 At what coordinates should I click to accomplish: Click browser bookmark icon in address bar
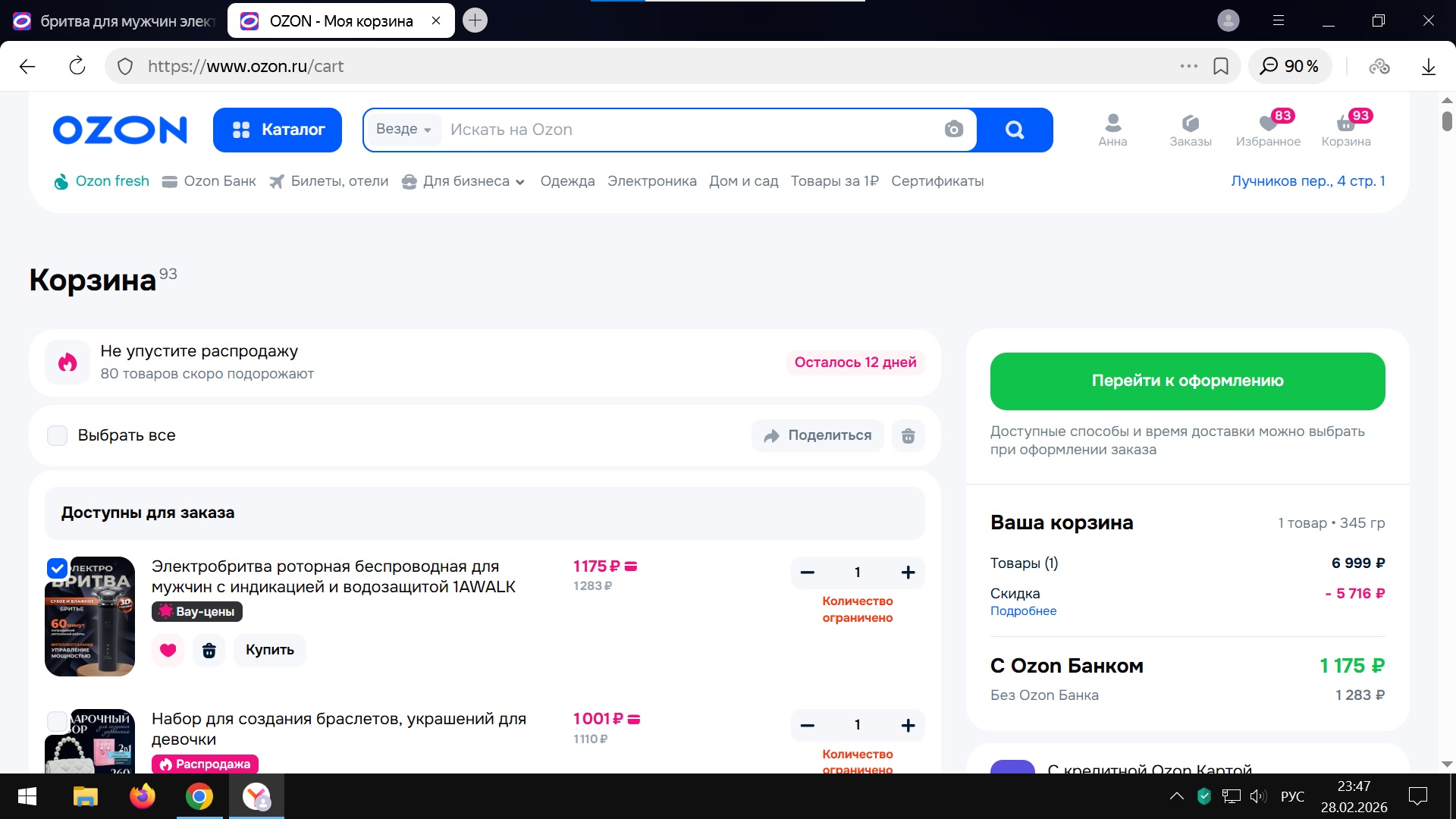point(1220,66)
